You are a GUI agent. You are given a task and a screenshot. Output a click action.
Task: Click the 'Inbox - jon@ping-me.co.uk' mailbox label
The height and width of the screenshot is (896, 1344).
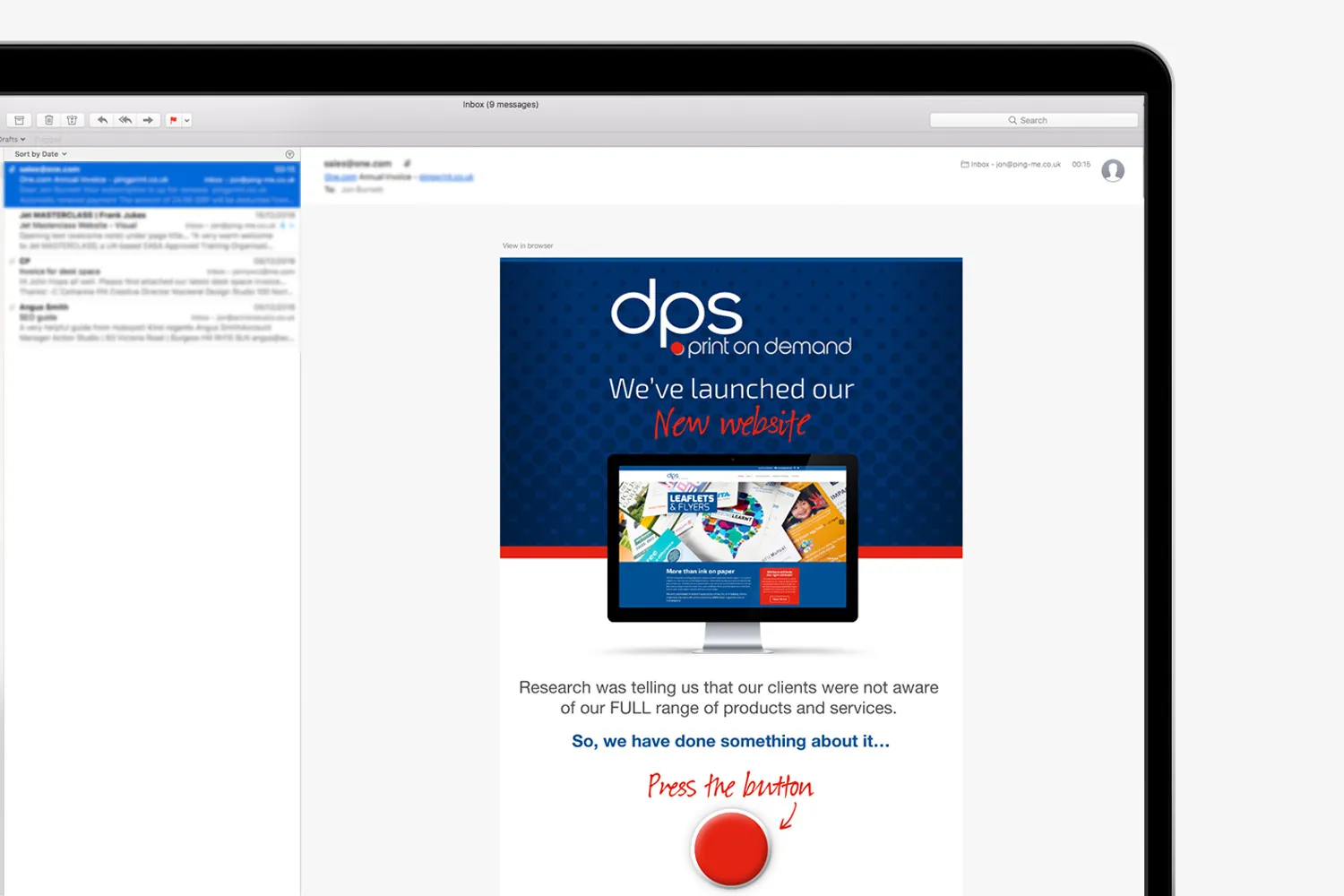[1011, 165]
